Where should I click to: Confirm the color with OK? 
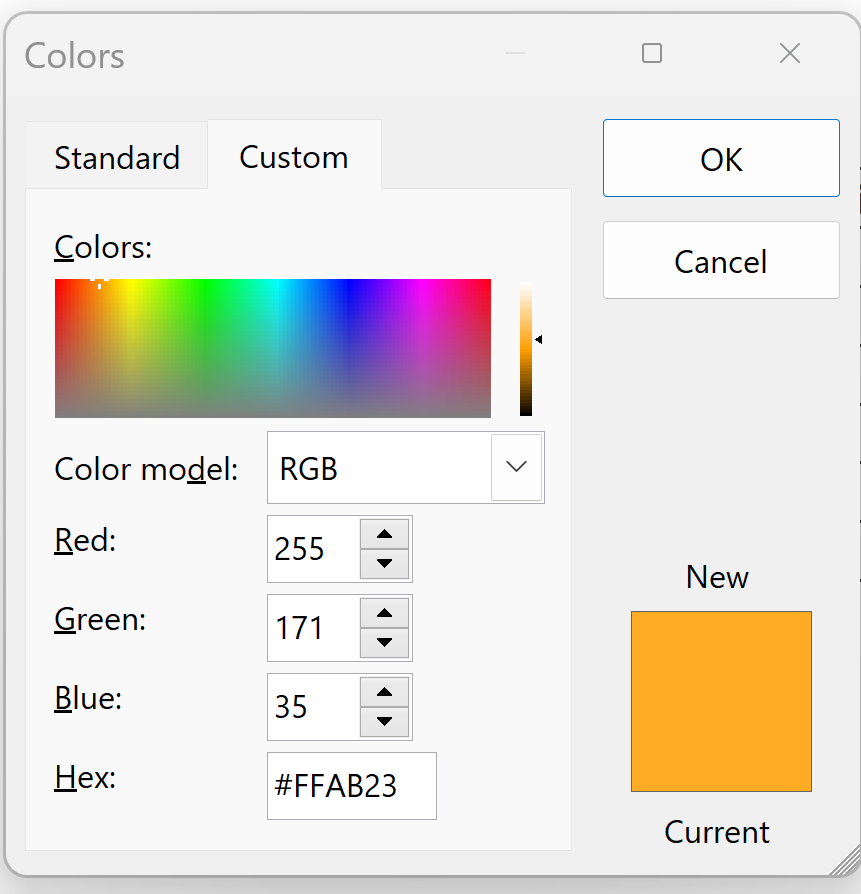click(721, 159)
